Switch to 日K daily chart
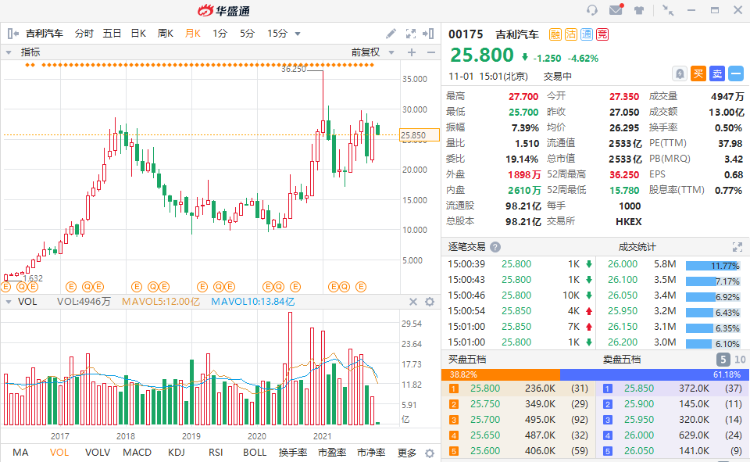The height and width of the screenshot is (462, 750). tap(138, 33)
